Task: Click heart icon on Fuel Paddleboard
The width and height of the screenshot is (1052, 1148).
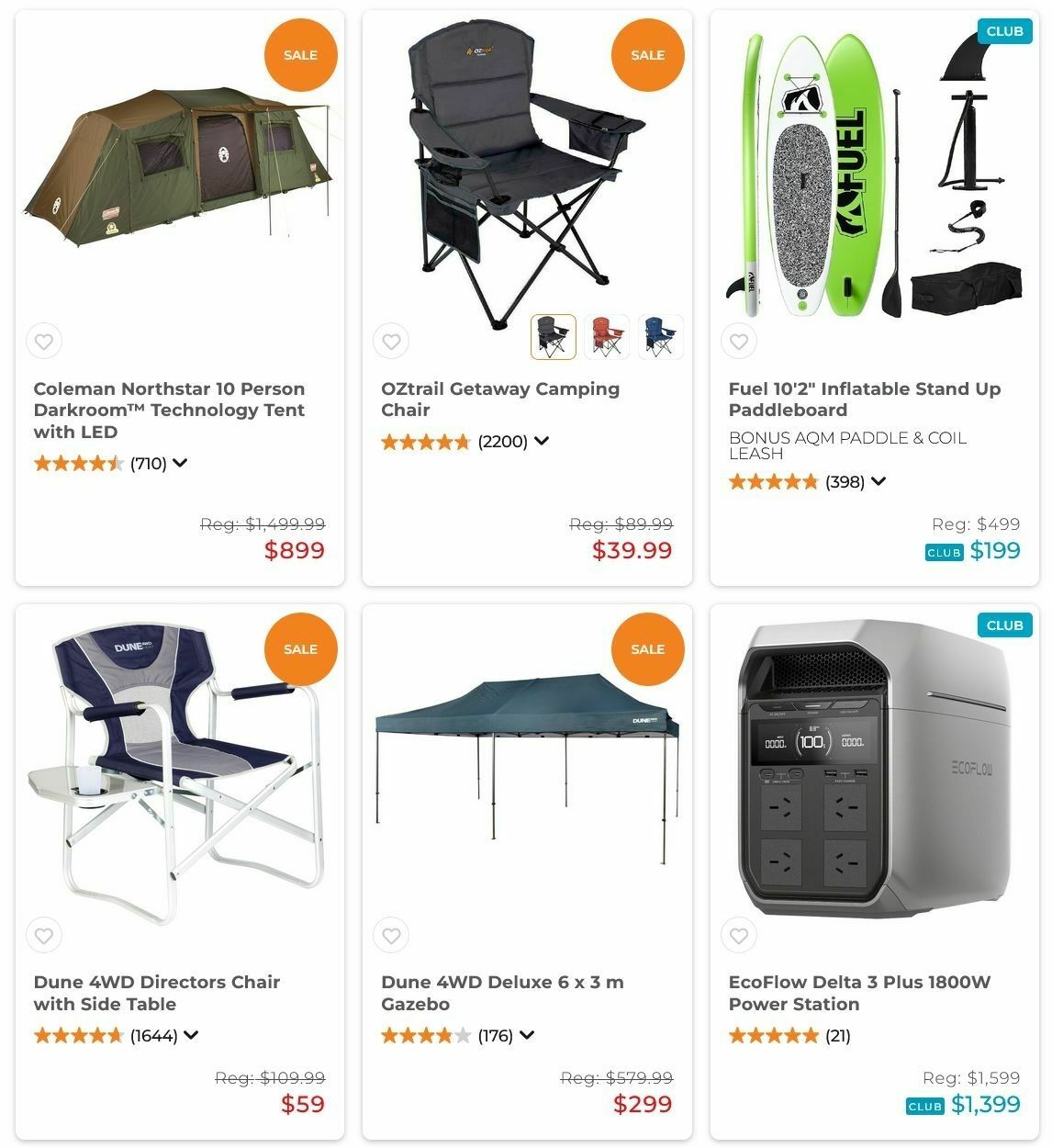Action: point(739,342)
